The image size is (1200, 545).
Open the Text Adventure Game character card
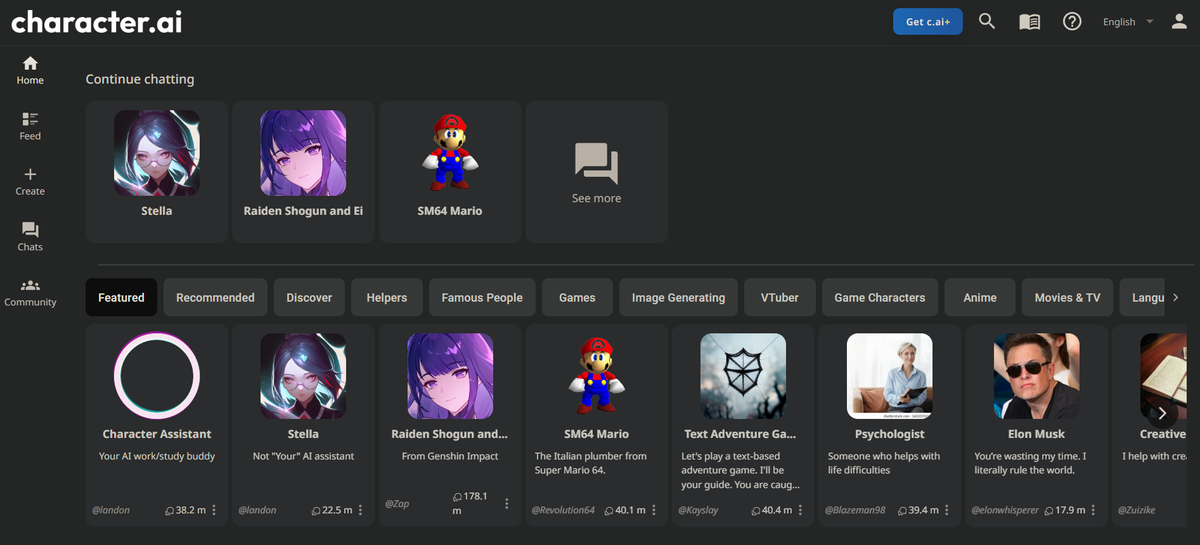coord(743,420)
